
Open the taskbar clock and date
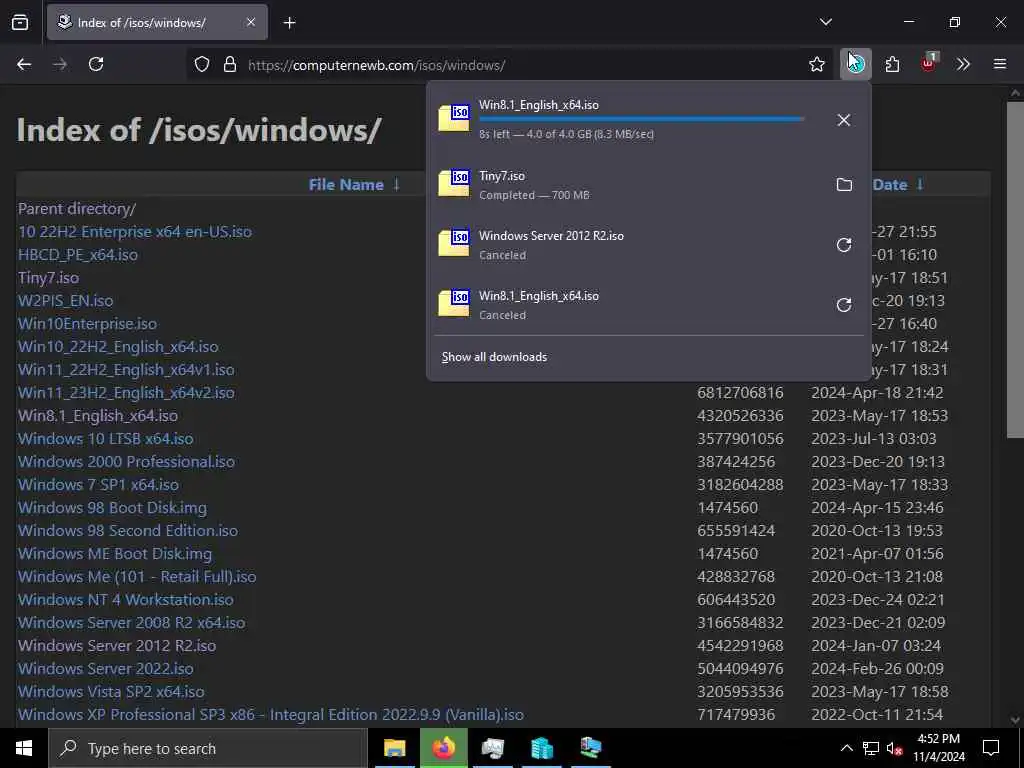click(938, 748)
